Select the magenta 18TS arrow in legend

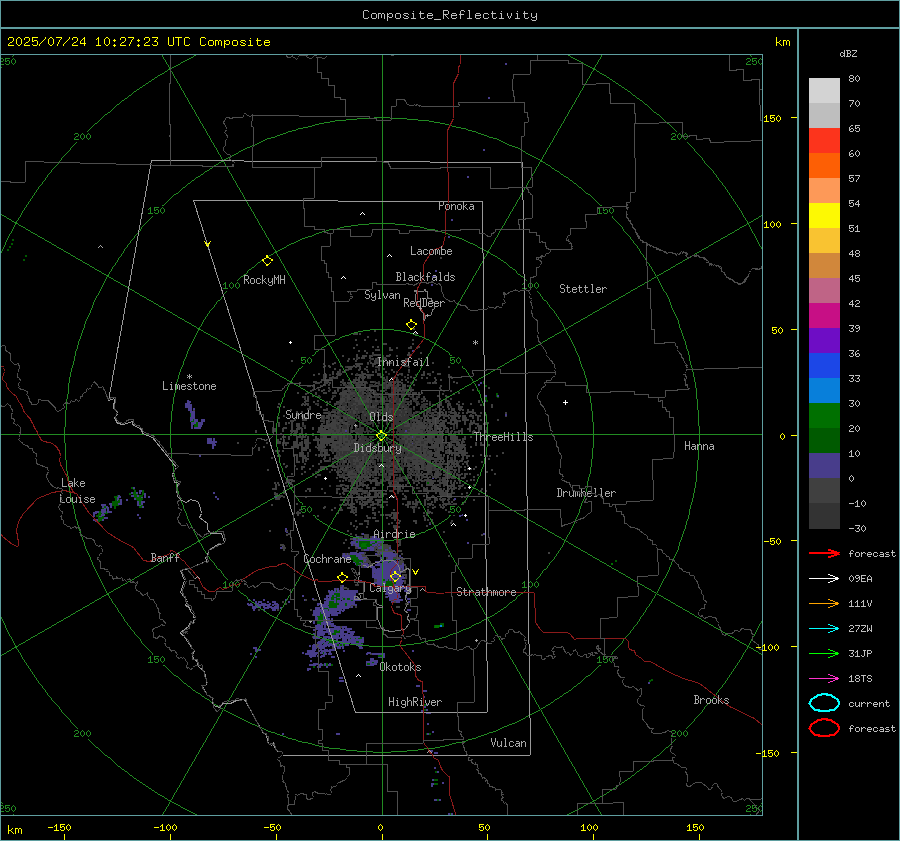[824, 679]
